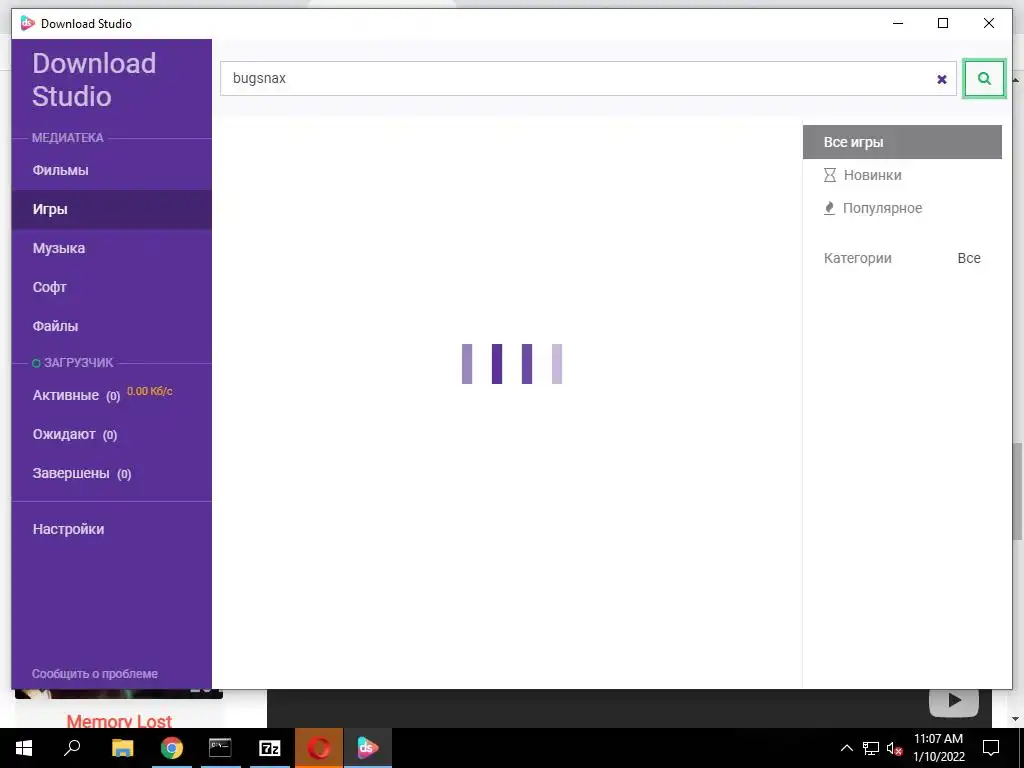1024x768 pixels.
Task: Minimize the Download Studio window
Action: pos(898,24)
